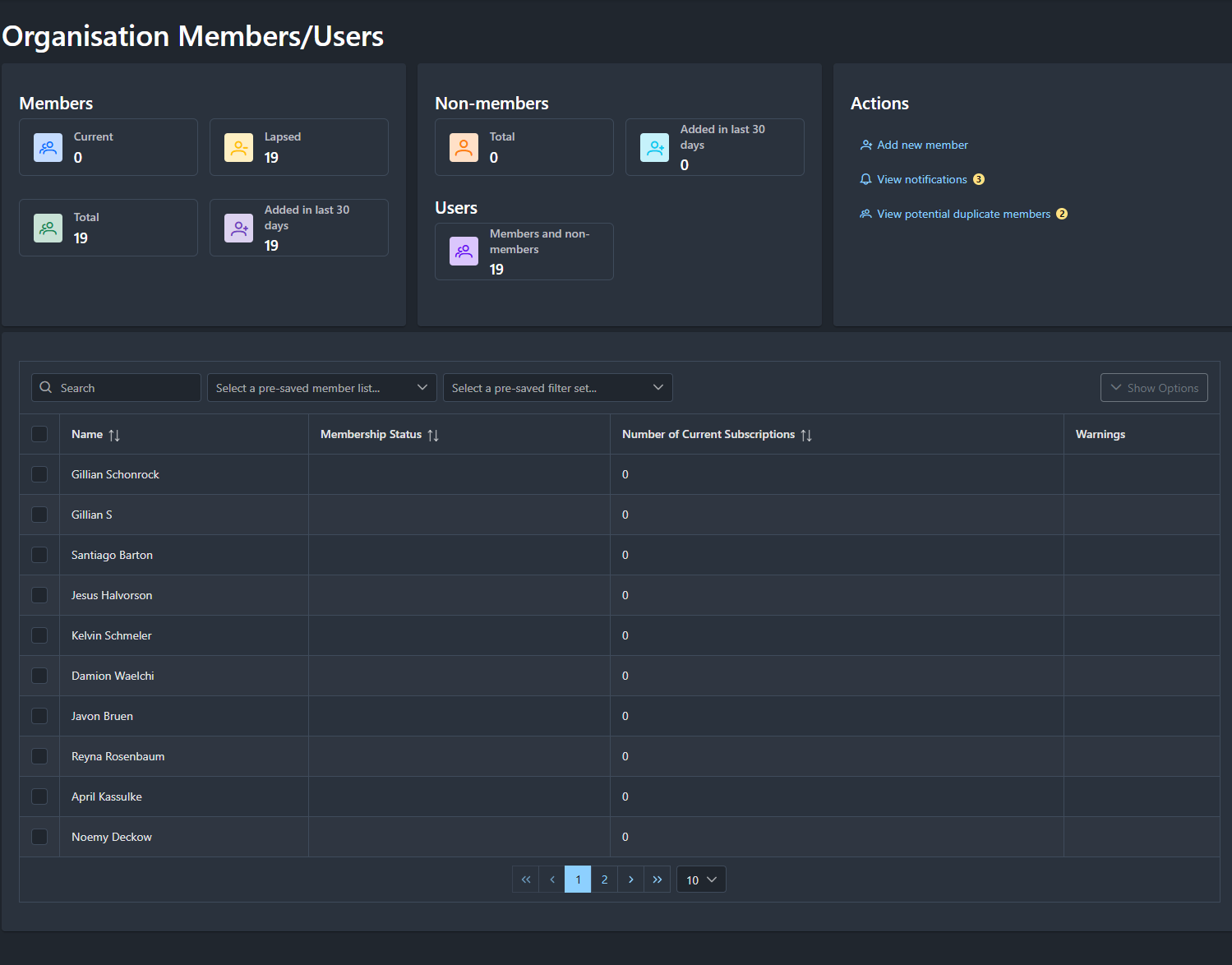Click the Current members group icon

point(48,148)
